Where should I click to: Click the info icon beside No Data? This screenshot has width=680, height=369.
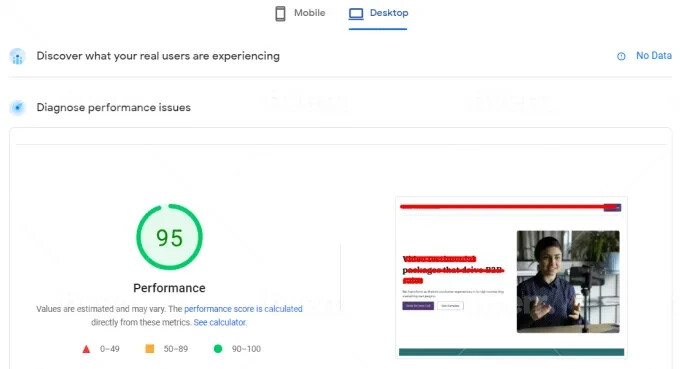pos(621,56)
